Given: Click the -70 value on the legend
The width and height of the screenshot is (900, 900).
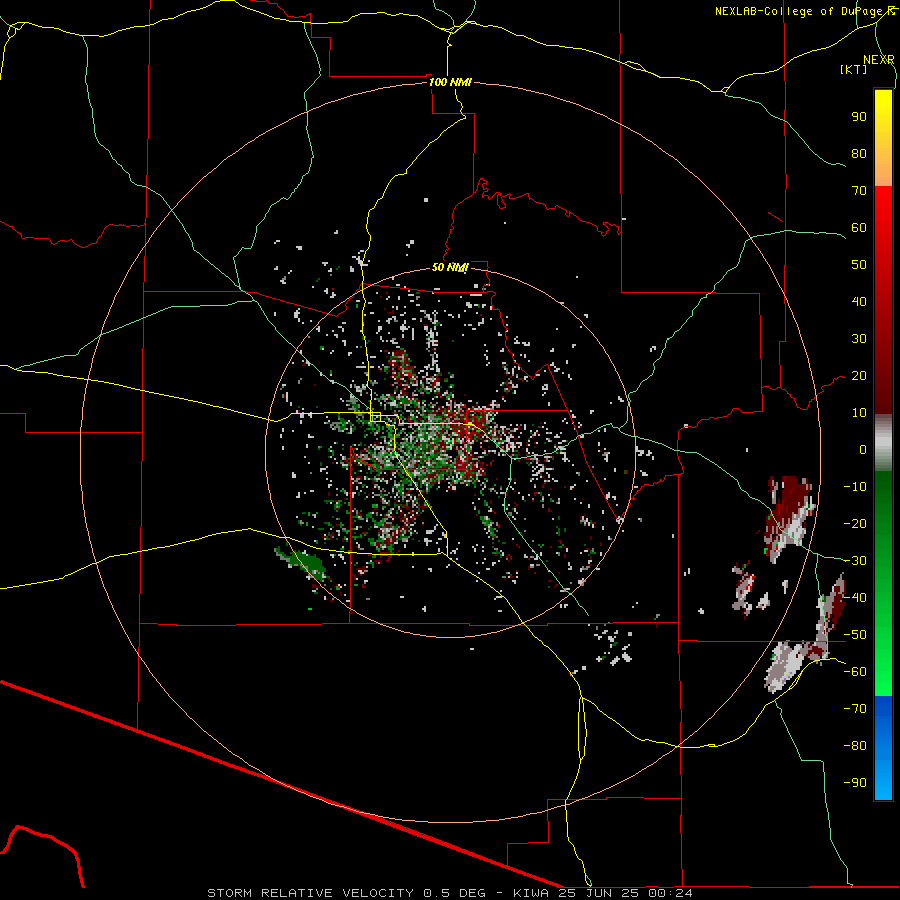Looking at the screenshot, I should [855, 709].
